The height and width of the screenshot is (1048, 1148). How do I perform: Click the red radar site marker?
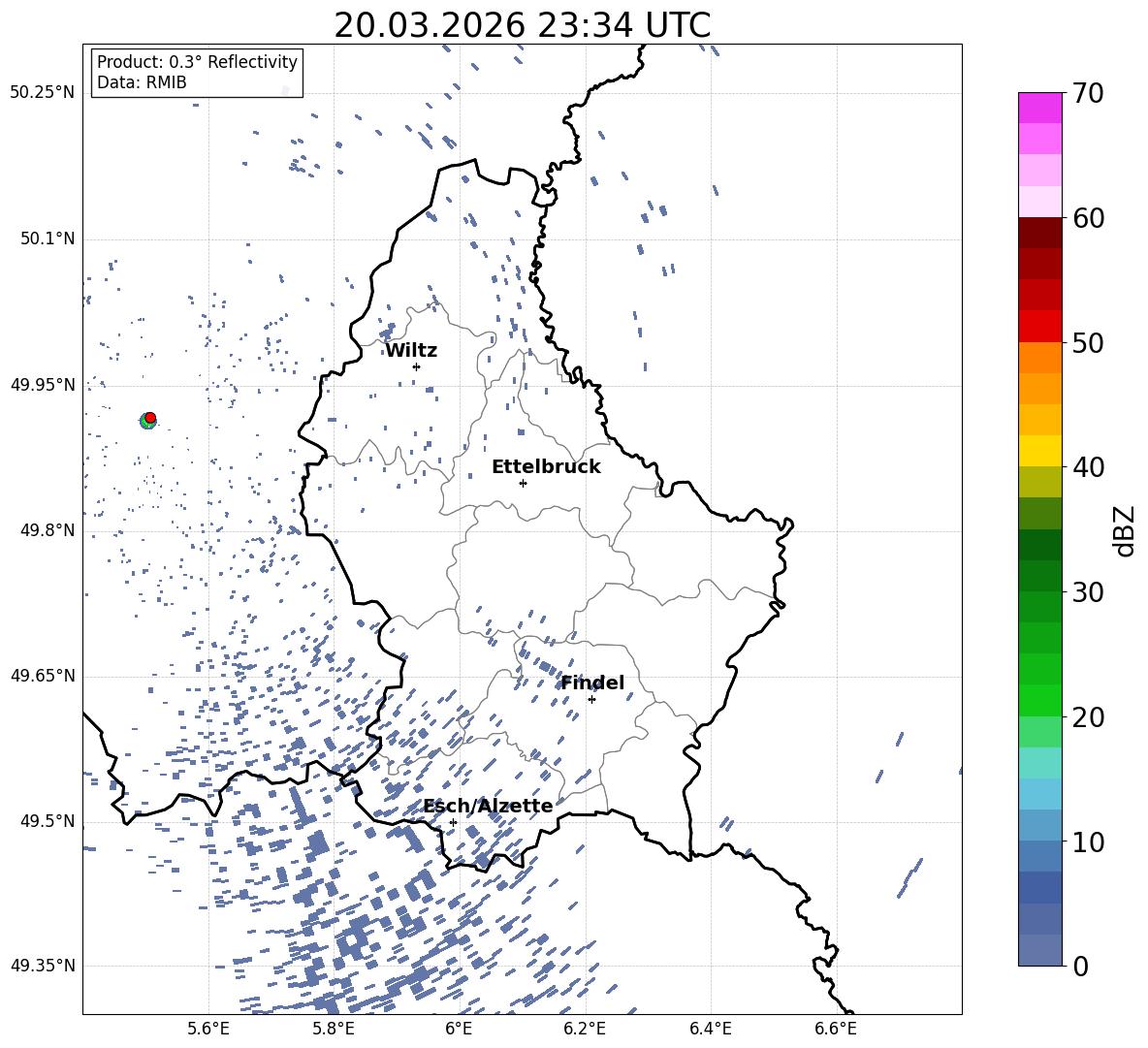coord(150,418)
